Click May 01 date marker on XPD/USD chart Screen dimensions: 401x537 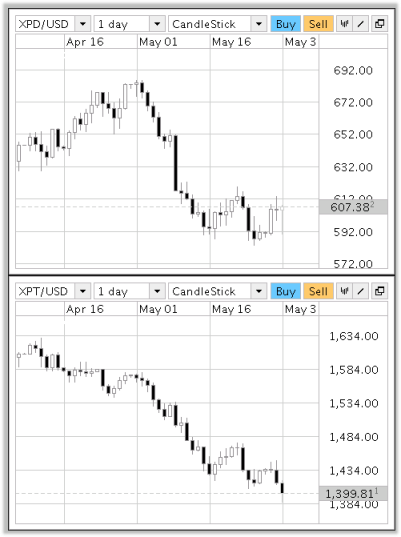158,42
